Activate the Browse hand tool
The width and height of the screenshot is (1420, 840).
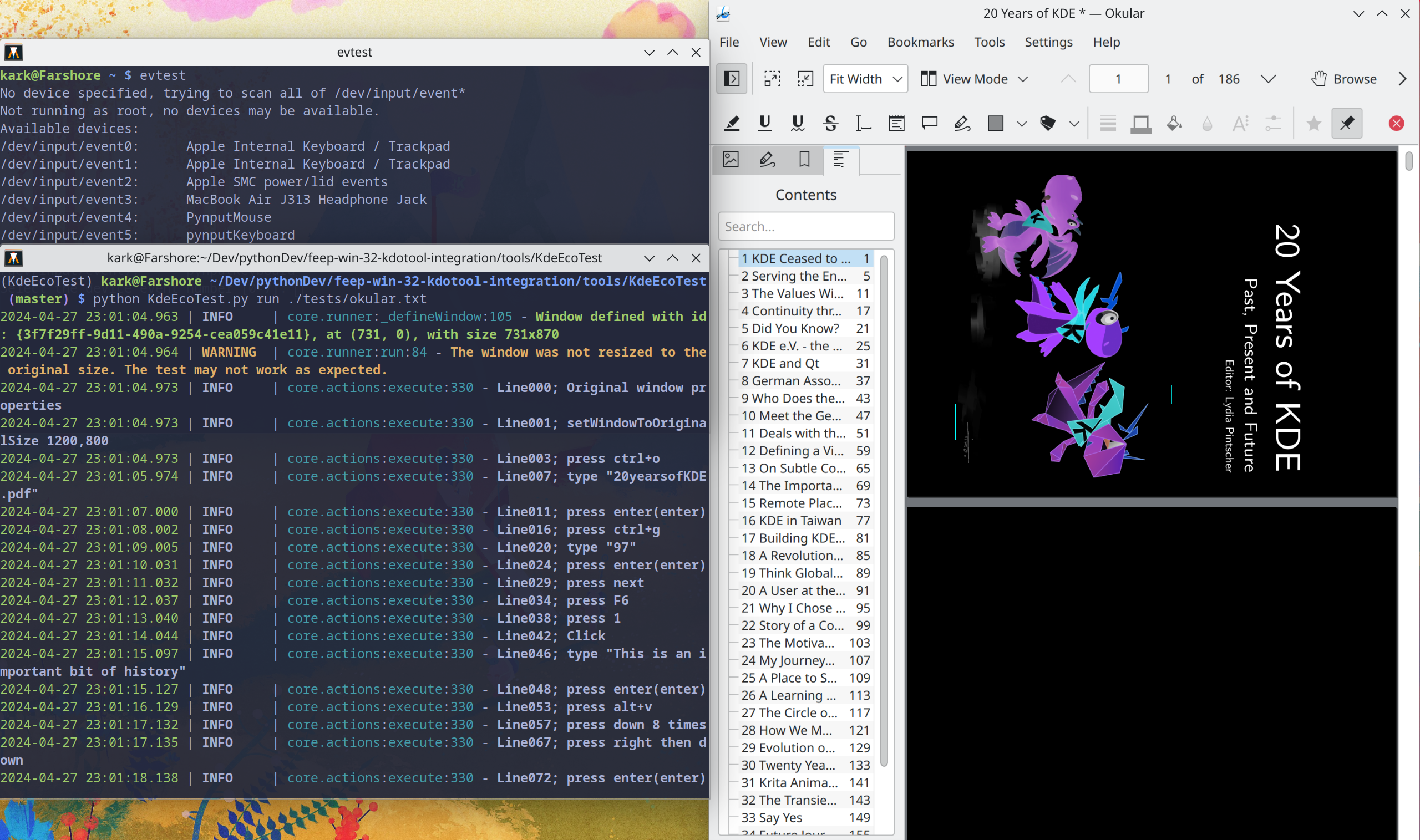click(x=1344, y=79)
